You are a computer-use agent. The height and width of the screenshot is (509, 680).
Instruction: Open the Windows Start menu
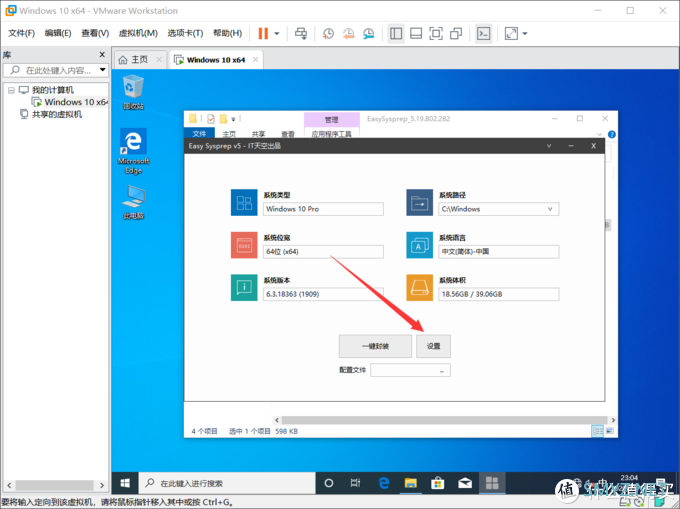coord(125,483)
